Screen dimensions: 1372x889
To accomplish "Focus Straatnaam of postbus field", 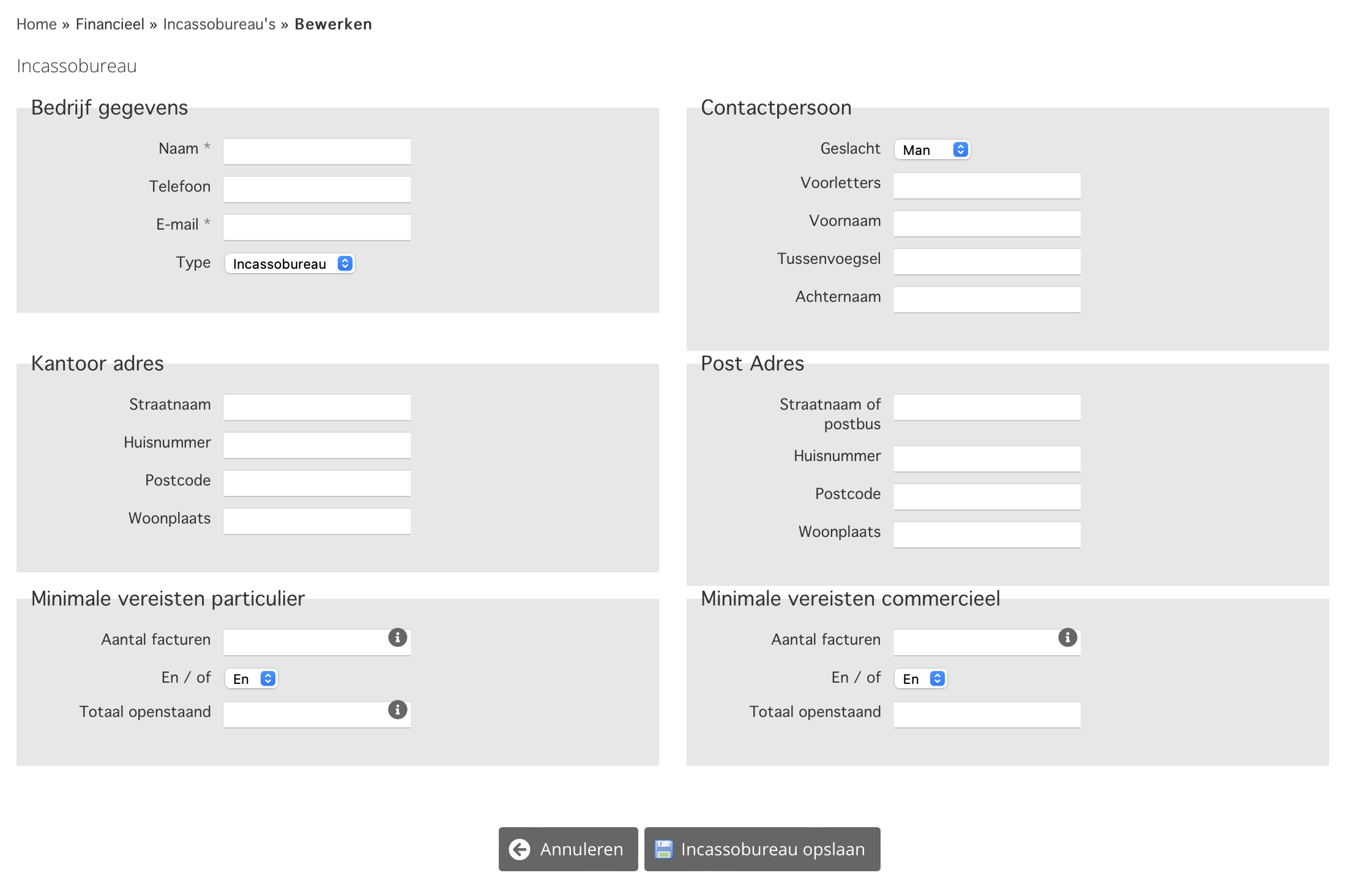I will (x=987, y=407).
